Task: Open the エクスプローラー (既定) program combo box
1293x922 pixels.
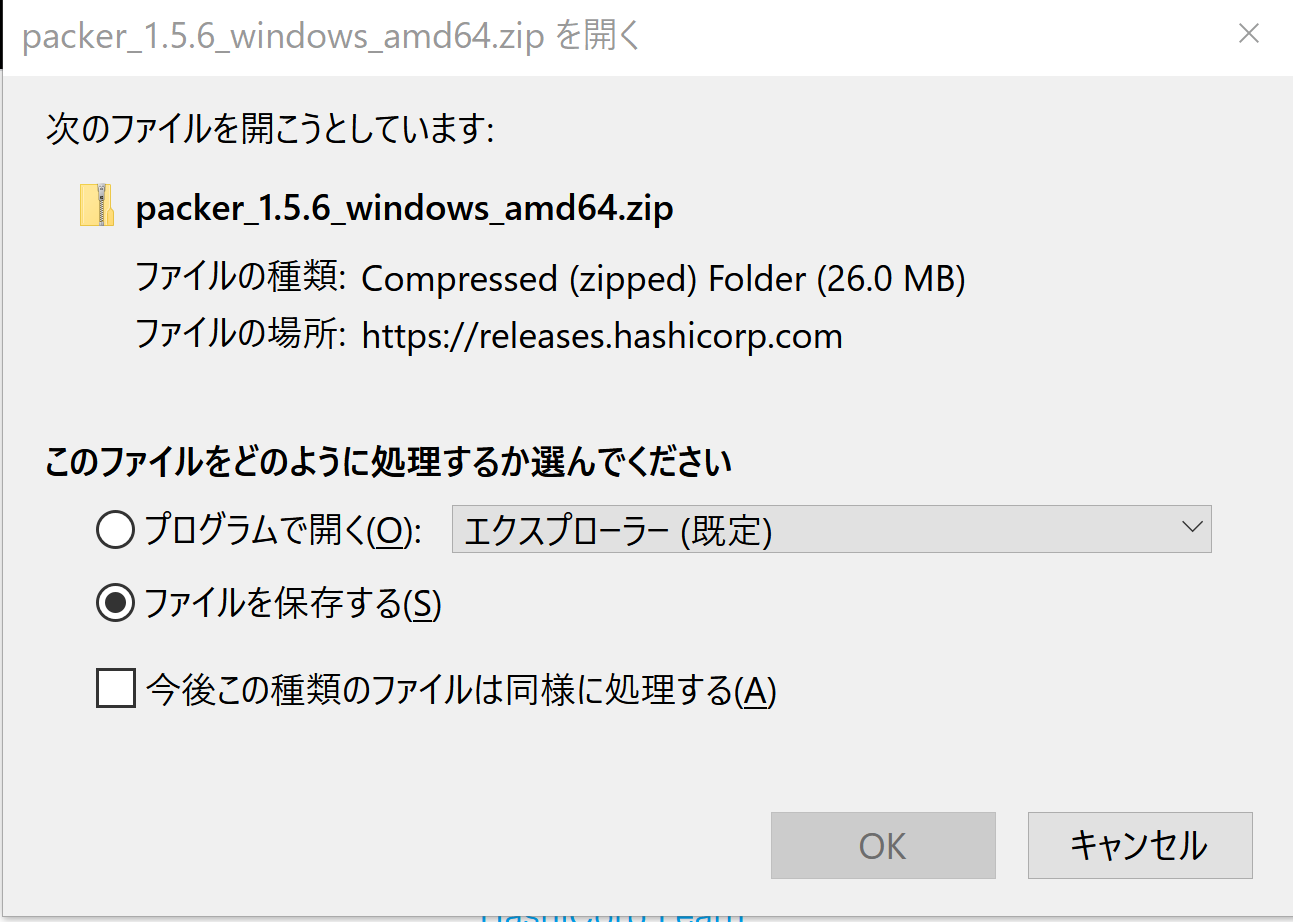Action: [x=831, y=530]
